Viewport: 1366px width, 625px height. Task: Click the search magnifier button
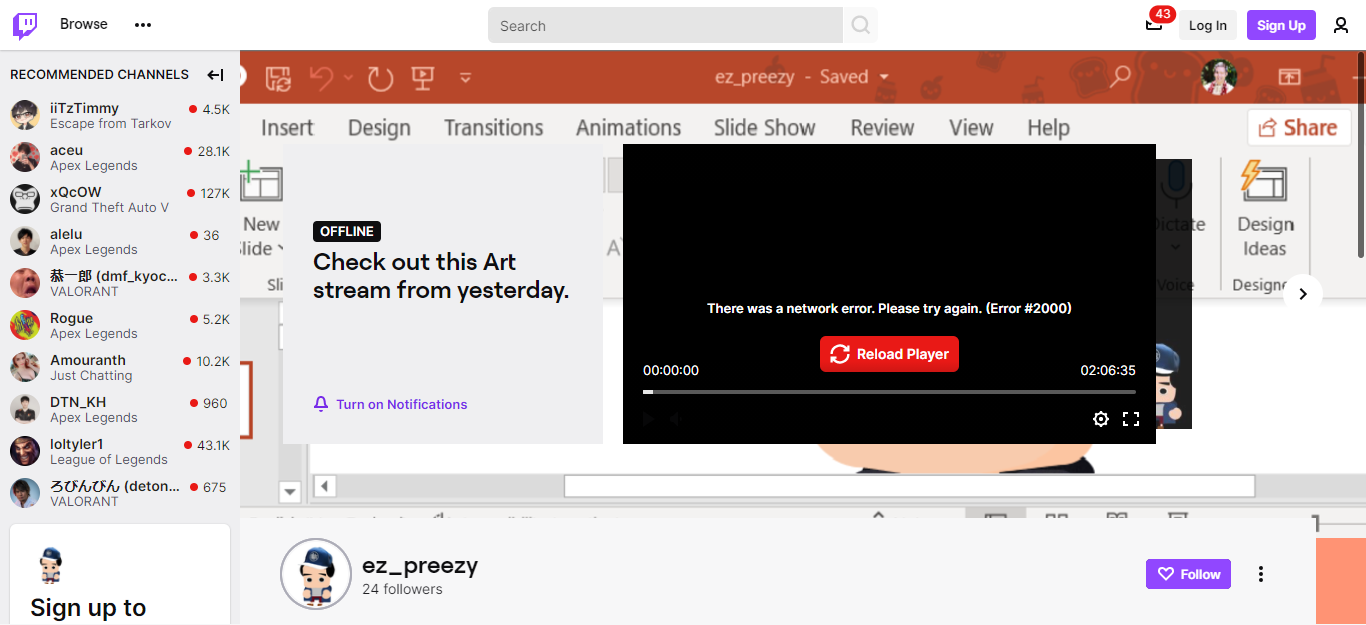860,25
